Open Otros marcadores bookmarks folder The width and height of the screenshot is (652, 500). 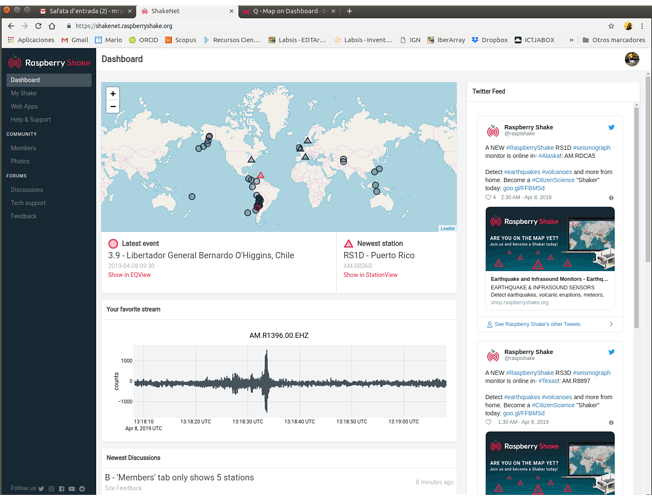614,40
